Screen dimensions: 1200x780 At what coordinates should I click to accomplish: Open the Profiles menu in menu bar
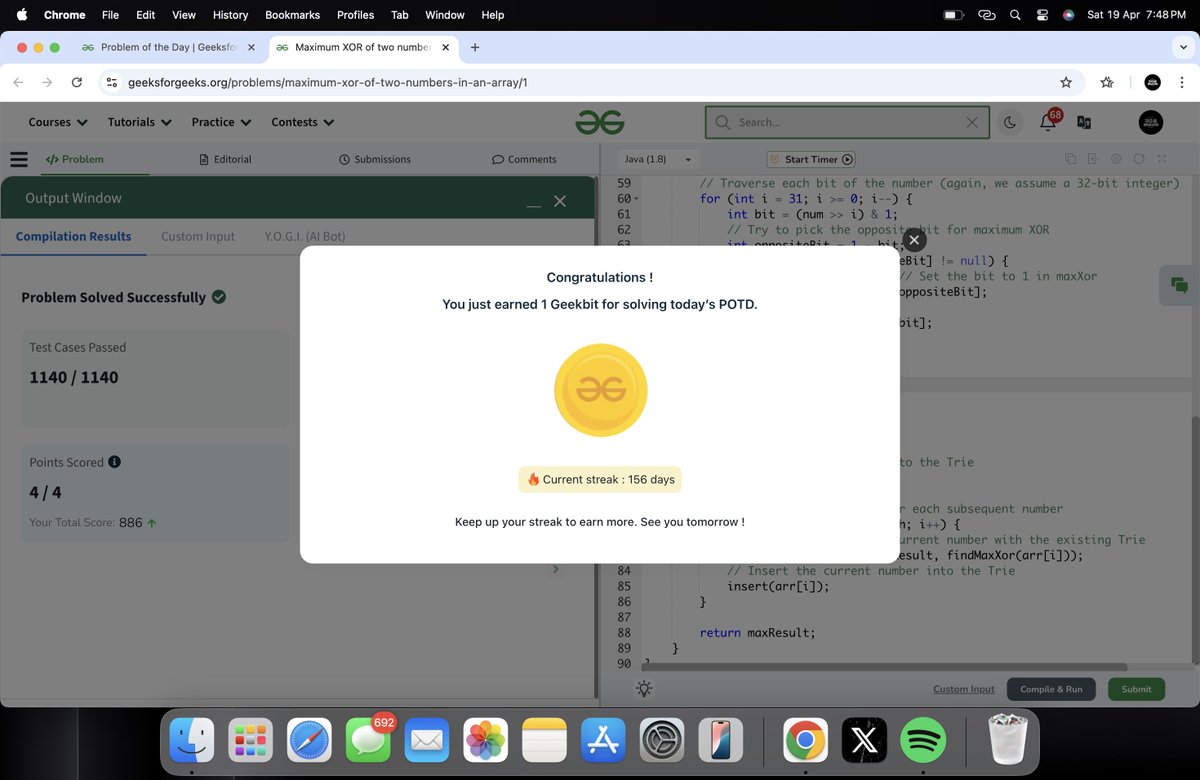[x=355, y=15]
